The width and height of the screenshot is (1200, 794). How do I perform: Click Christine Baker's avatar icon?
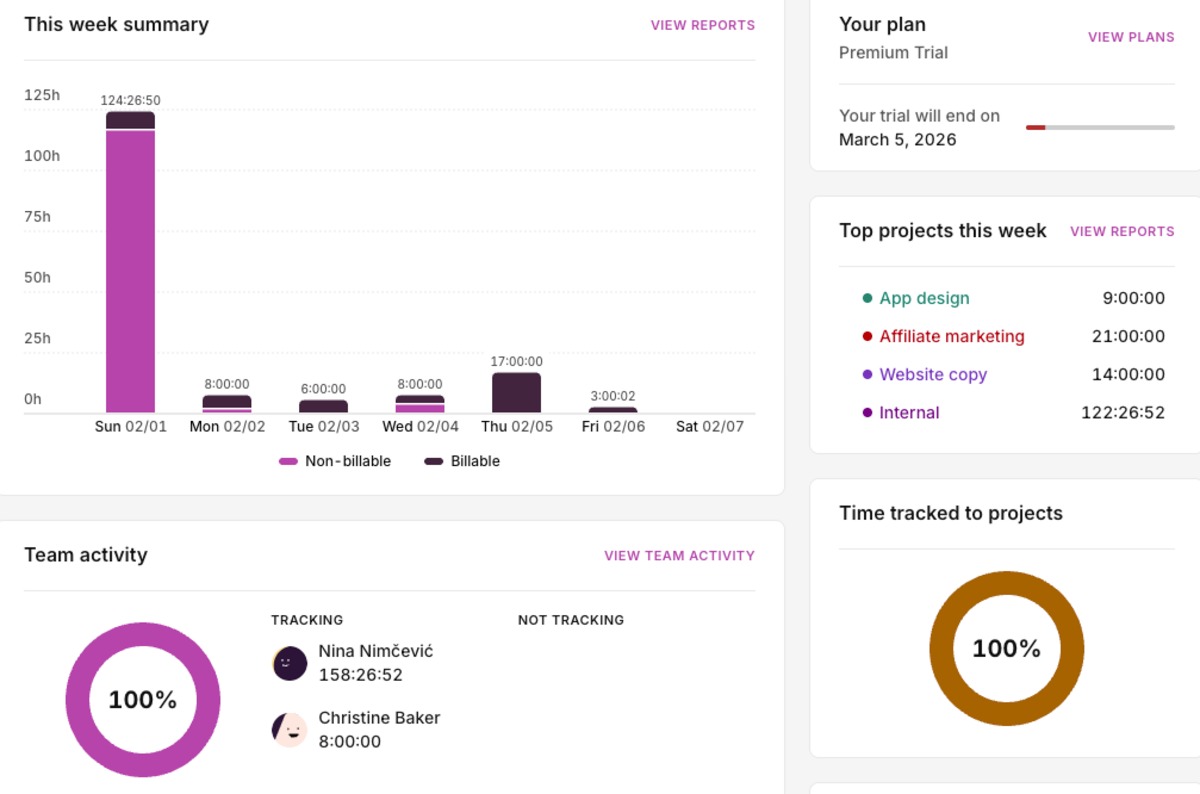(289, 729)
